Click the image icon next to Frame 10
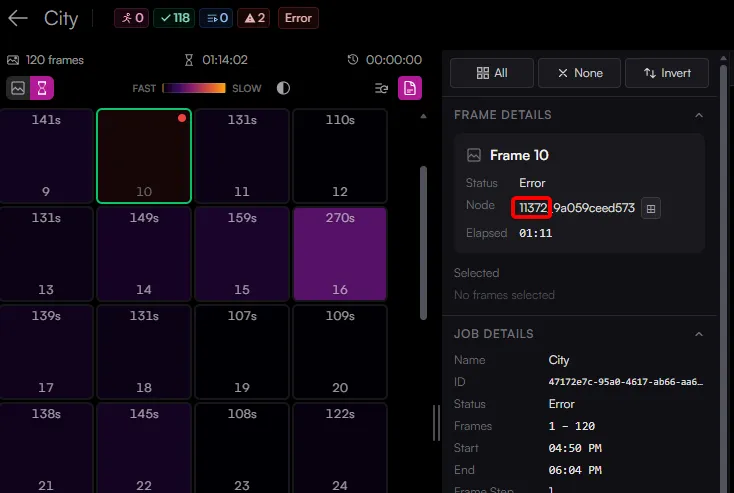Image resolution: width=734 pixels, height=493 pixels. [x=474, y=155]
